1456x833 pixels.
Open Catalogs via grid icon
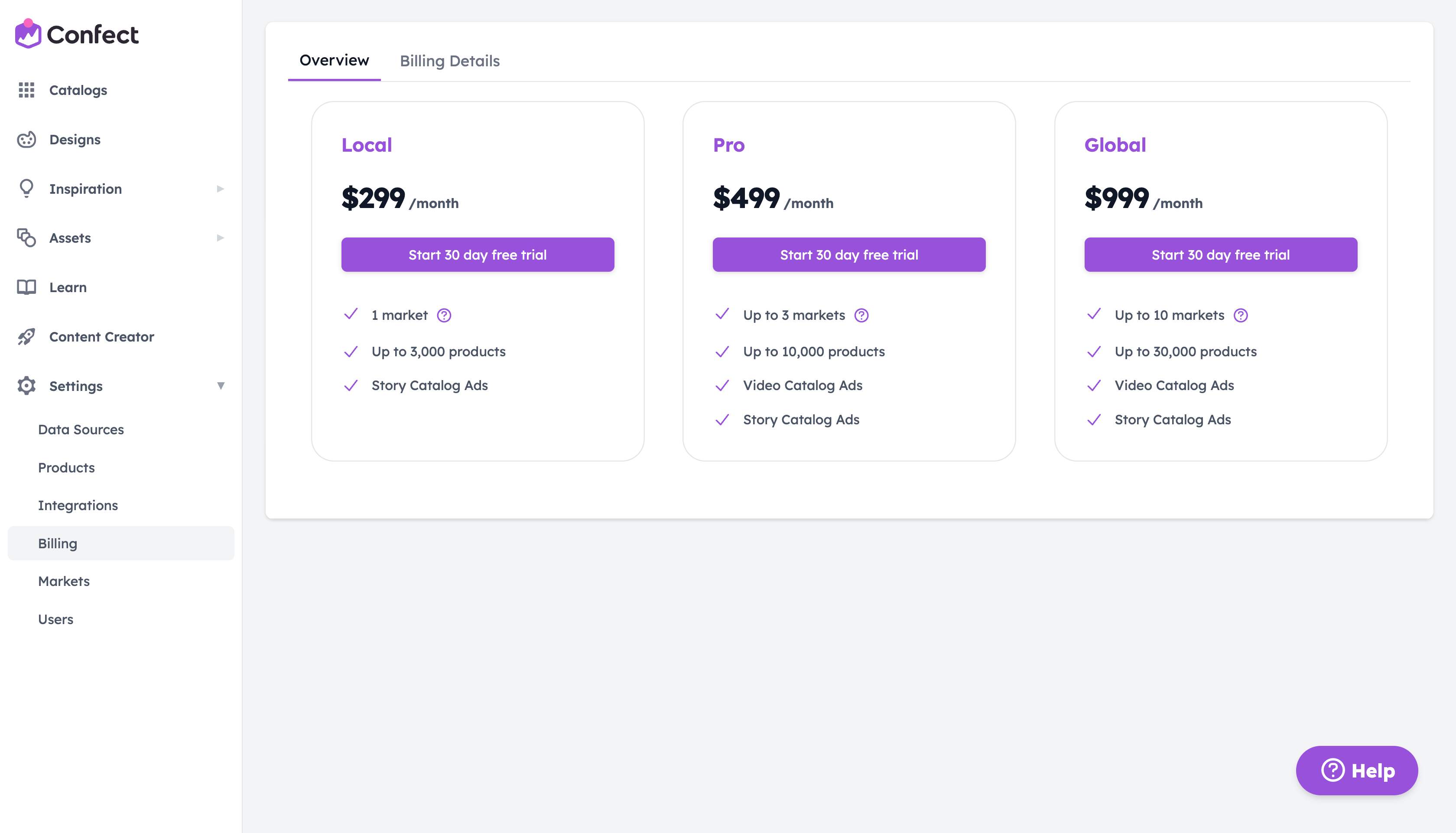[x=26, y=90]
